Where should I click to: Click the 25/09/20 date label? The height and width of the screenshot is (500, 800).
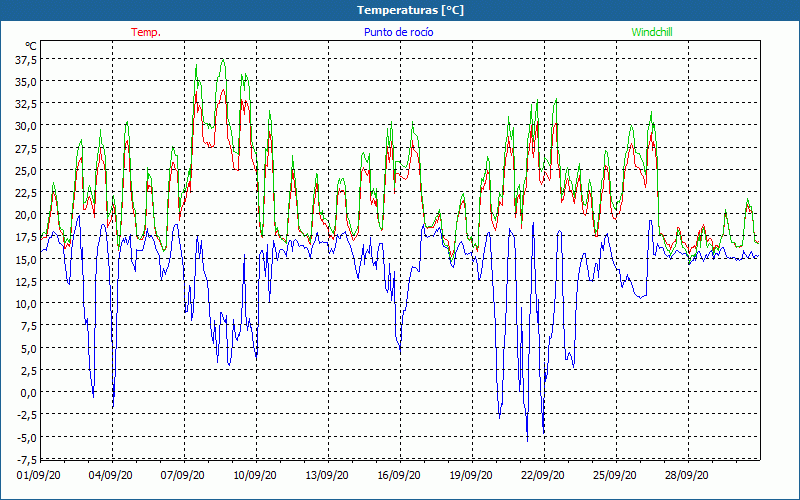pyautogui.click(x=615, y=475)
